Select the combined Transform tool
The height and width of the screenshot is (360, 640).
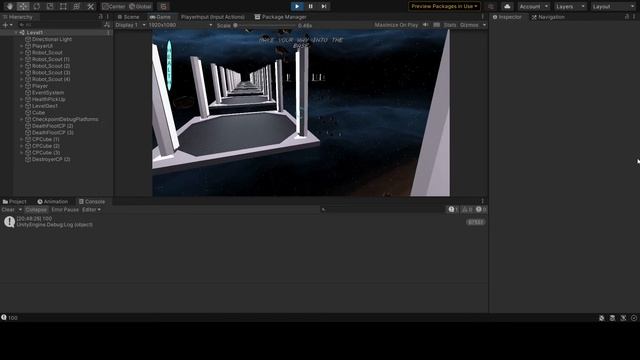coord(77,7)
